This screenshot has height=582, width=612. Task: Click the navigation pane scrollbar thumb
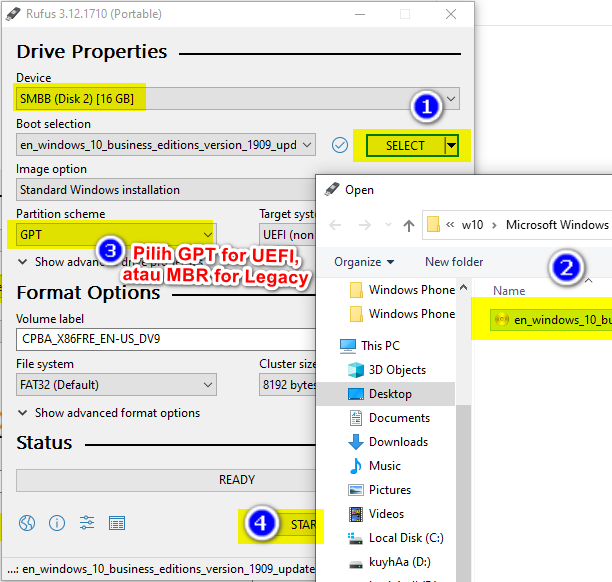(463, 493)
